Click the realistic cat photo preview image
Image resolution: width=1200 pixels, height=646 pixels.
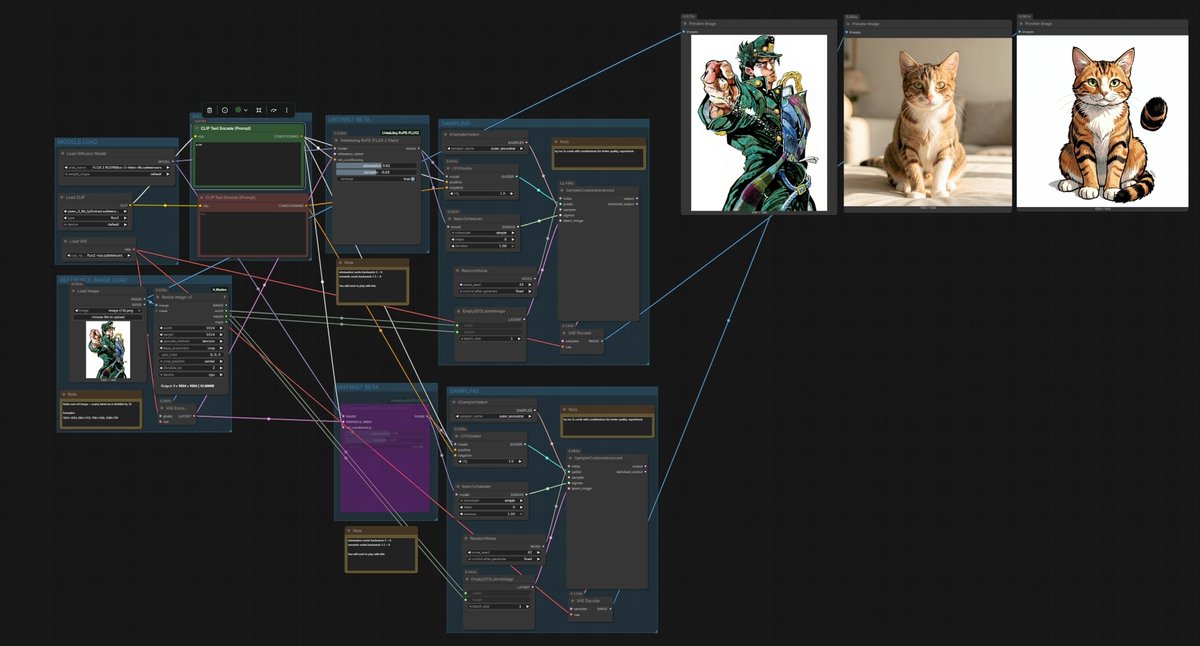(927, 121)
